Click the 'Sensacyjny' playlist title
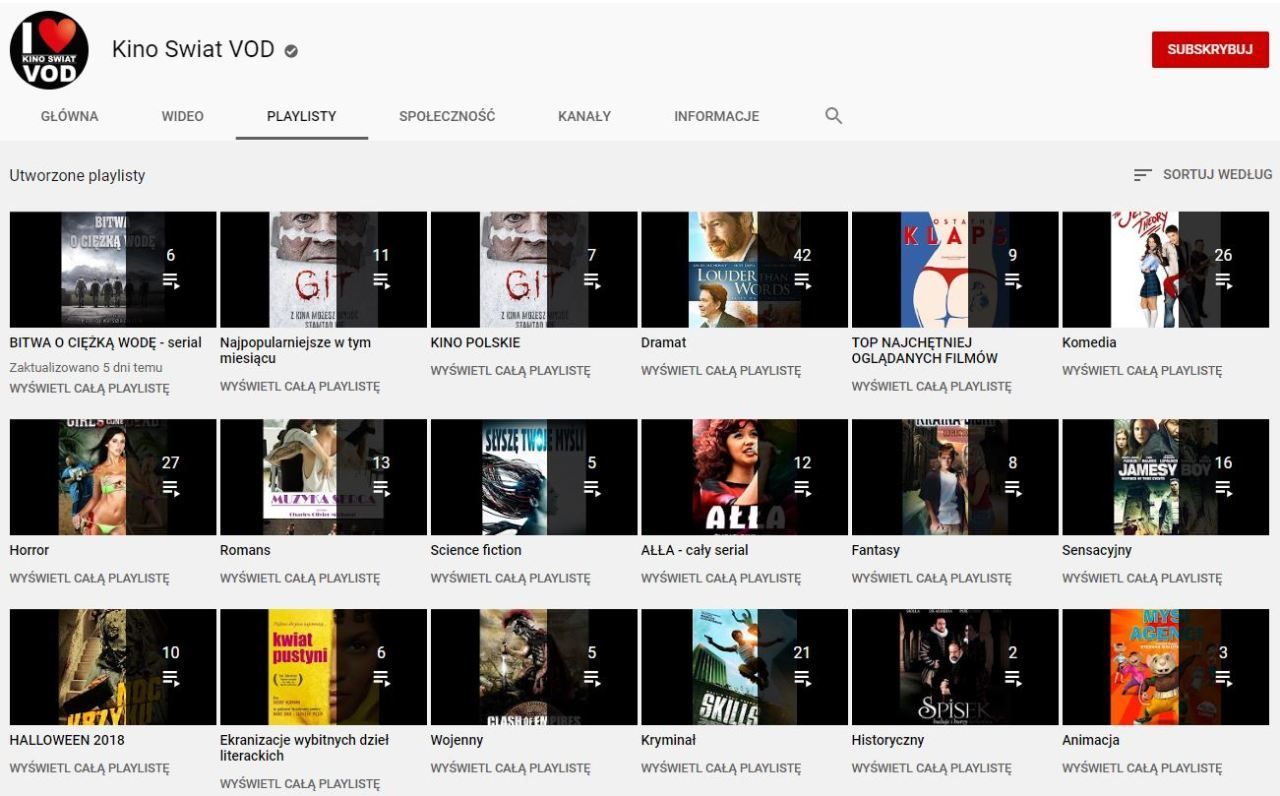 [x=1097, y=550]
